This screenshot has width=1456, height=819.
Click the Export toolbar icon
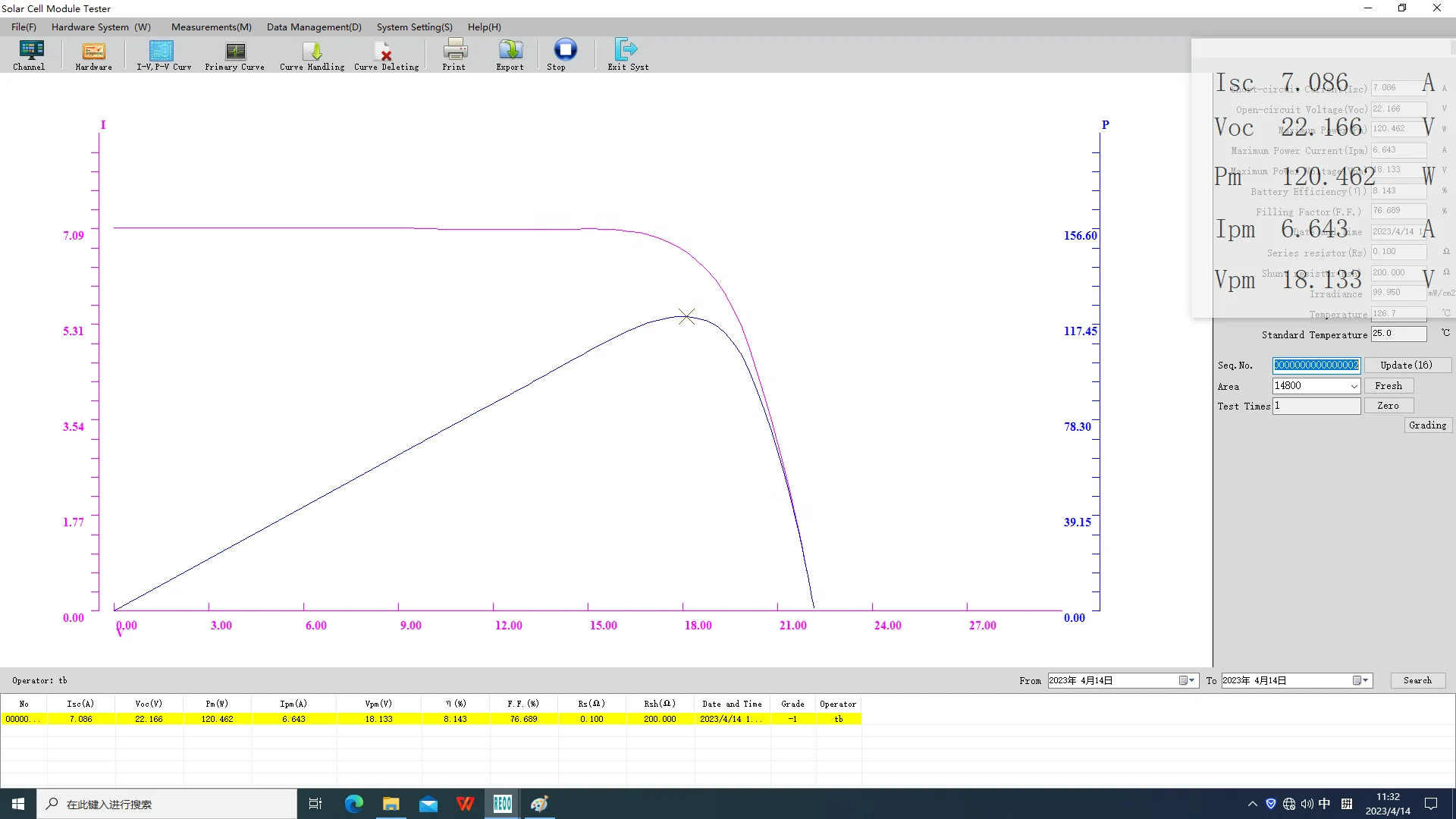tap(510, 55)
